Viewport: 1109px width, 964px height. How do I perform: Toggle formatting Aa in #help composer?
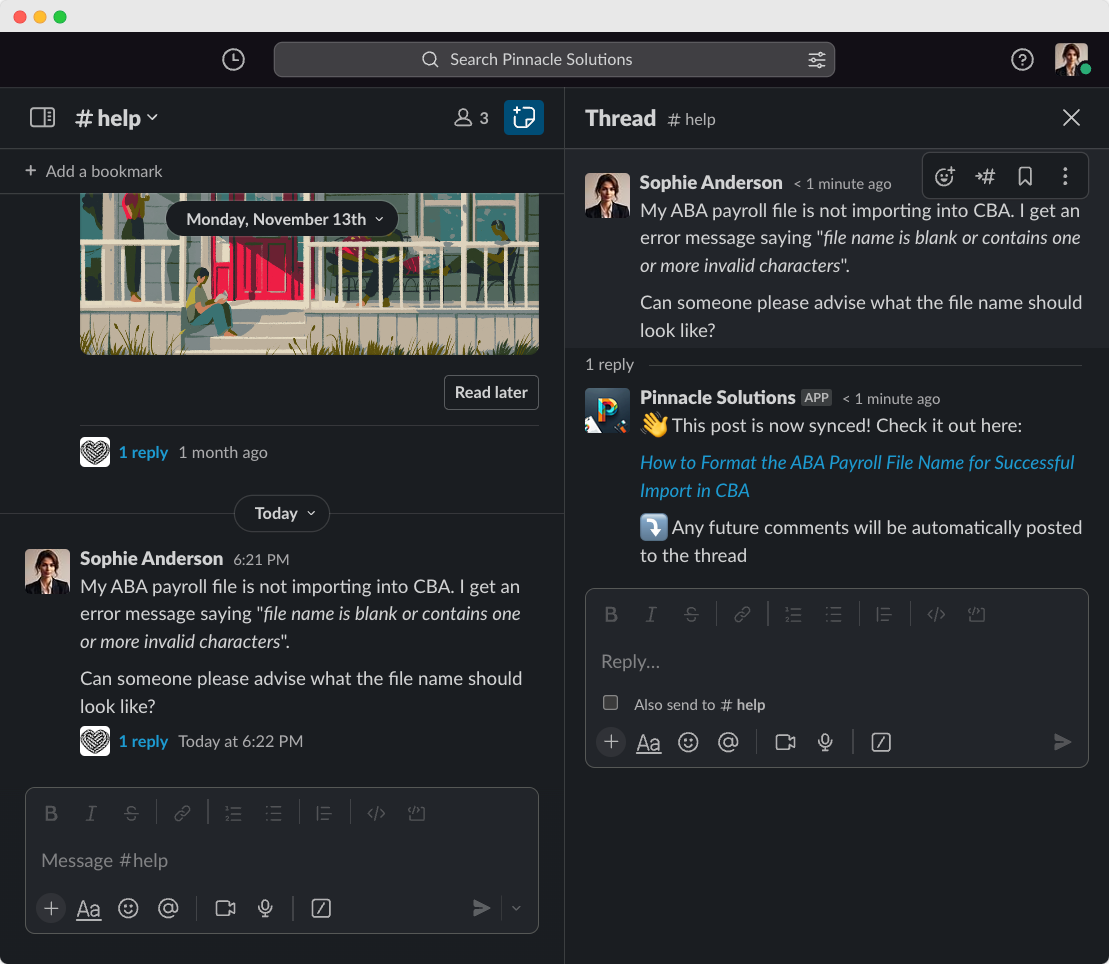[x=88, y=909]
